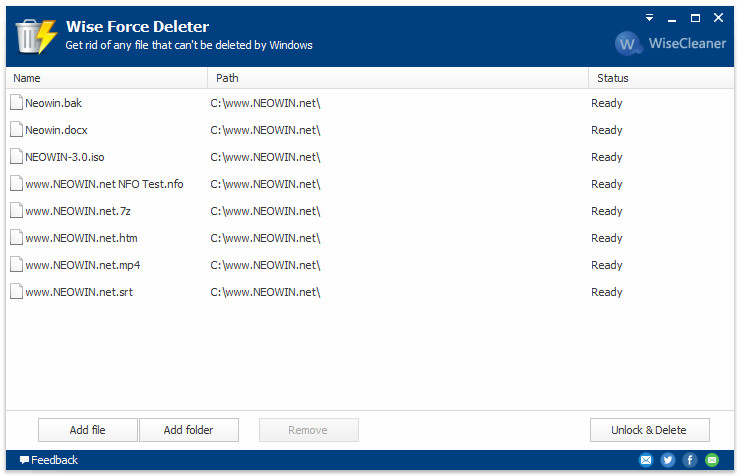Click the path of www.NEOWIN.net.mp4 row

click(265, 265)
